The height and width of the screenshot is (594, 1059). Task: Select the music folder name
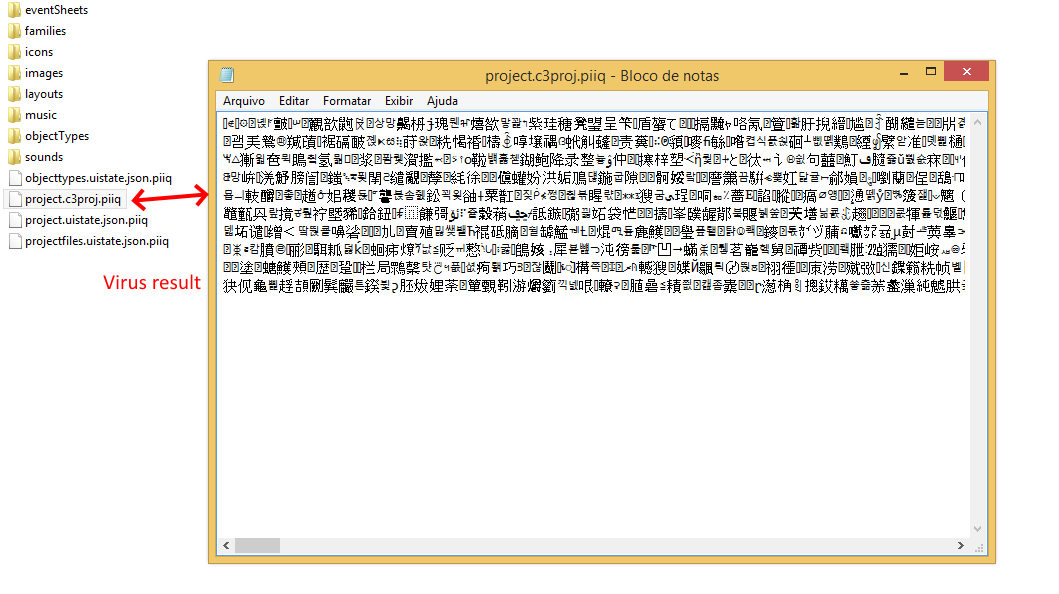coord(41,115)
